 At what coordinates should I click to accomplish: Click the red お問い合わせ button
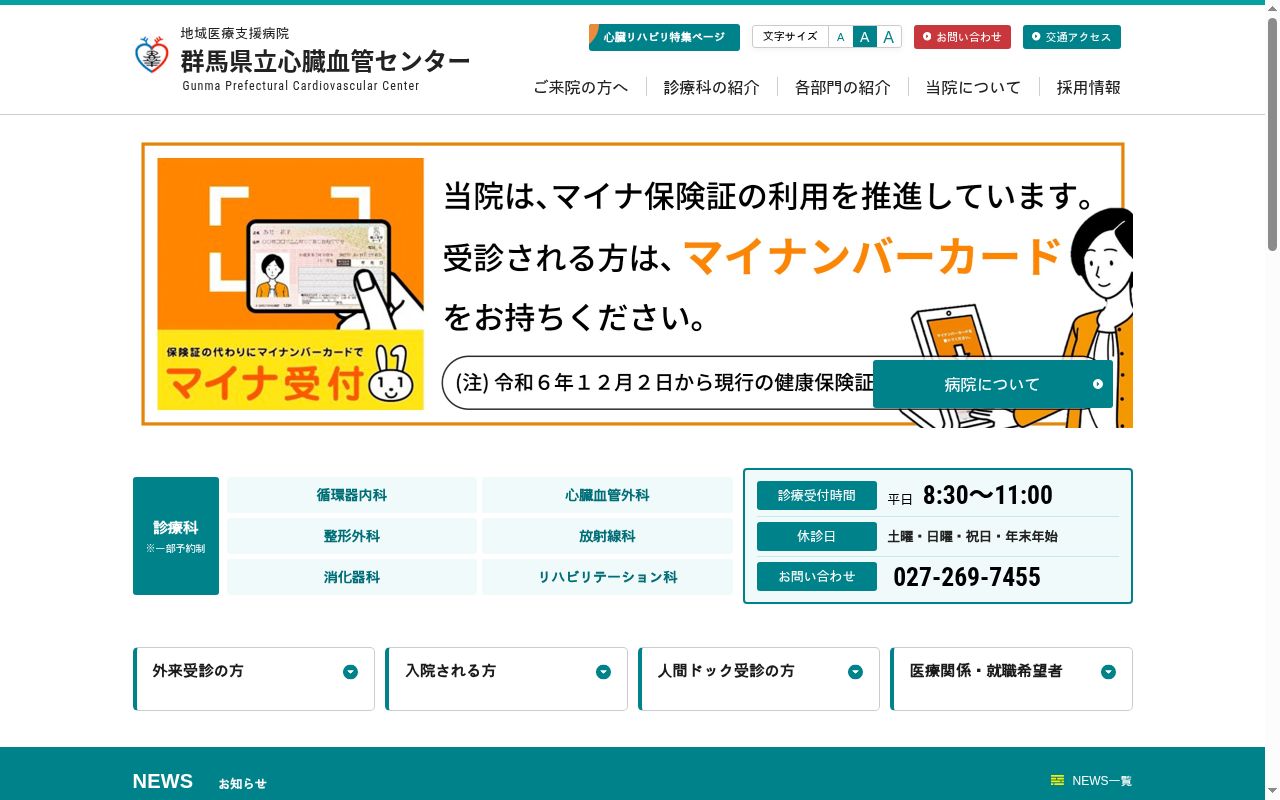(962, 37)
